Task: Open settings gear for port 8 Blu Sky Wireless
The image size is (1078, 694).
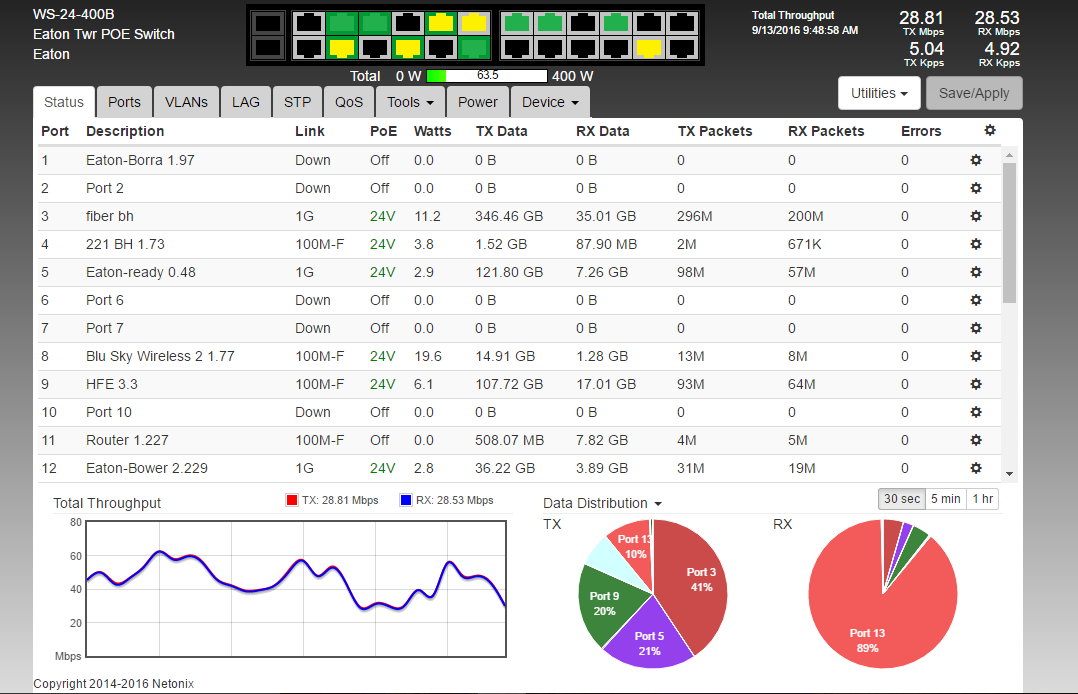Action: coord(976,356)
